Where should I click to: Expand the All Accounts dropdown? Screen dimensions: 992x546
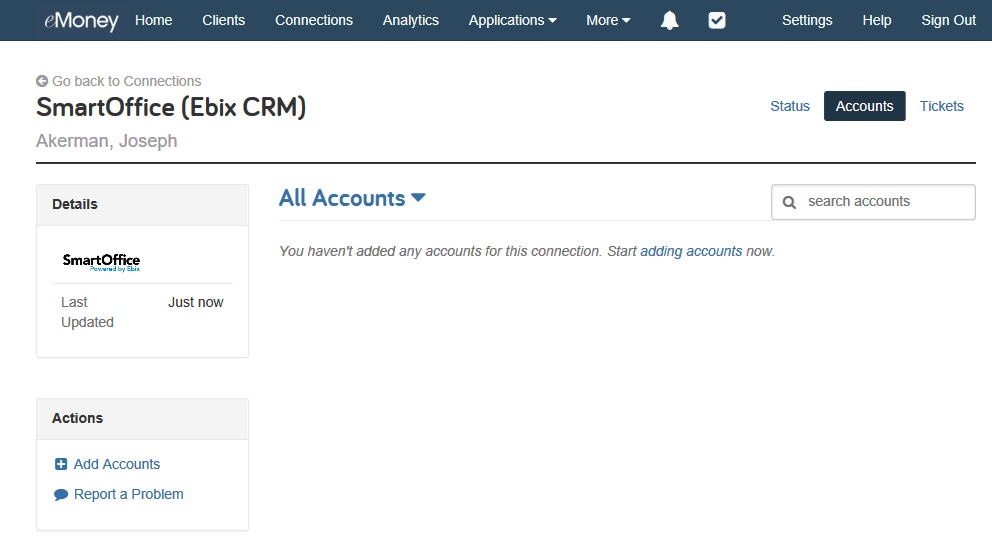[x=352, y=198]
